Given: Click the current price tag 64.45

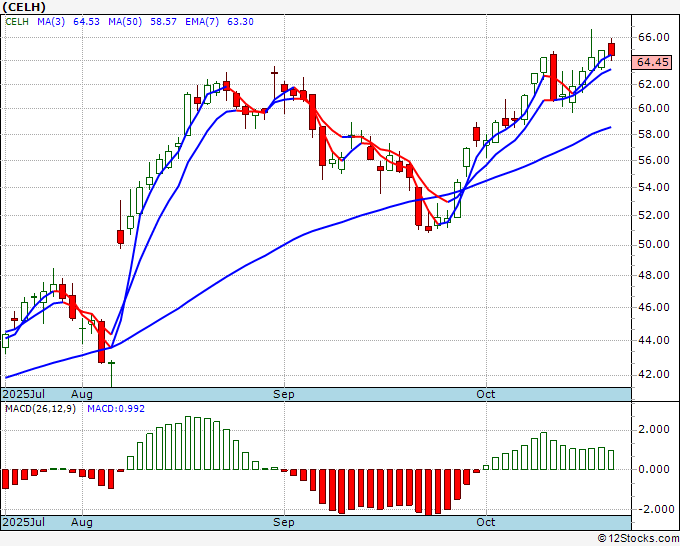Looking at the screenshot, I should tap(652, 62).
